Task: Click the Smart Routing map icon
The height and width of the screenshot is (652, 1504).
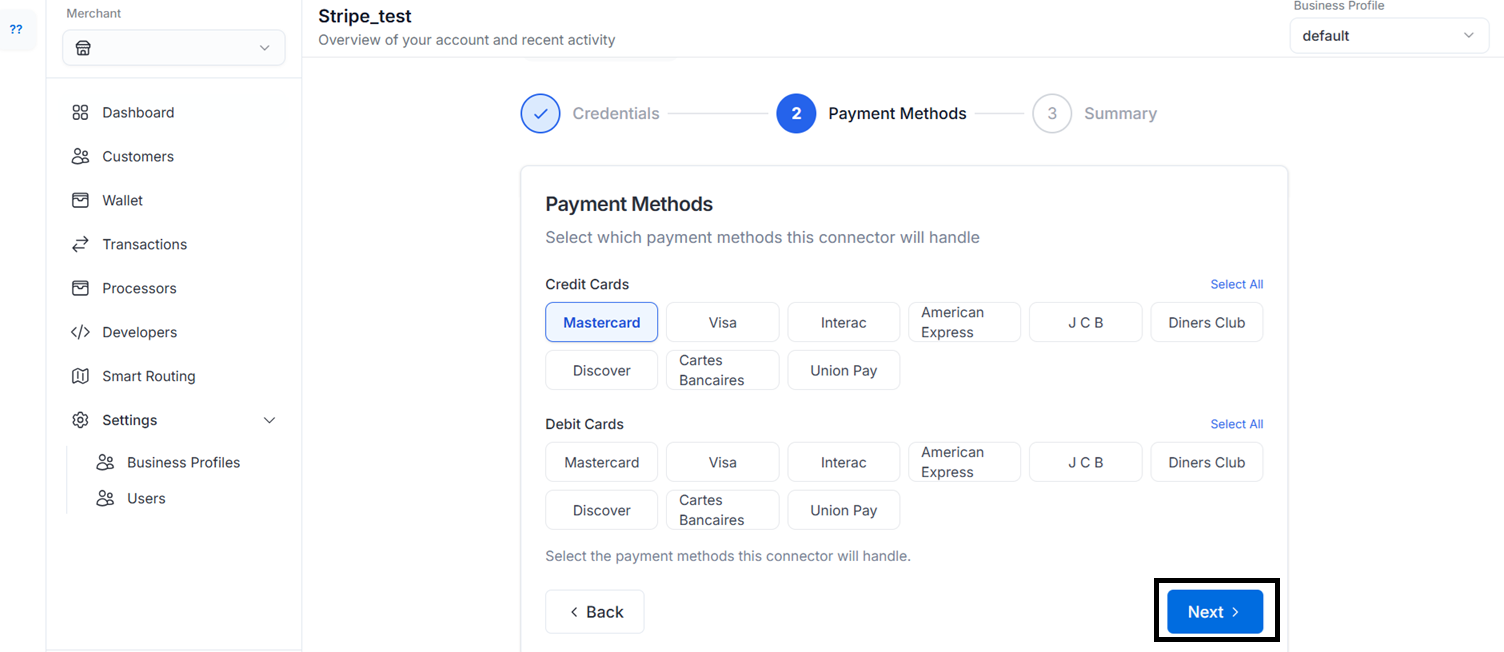Action: tap(80, 377)
